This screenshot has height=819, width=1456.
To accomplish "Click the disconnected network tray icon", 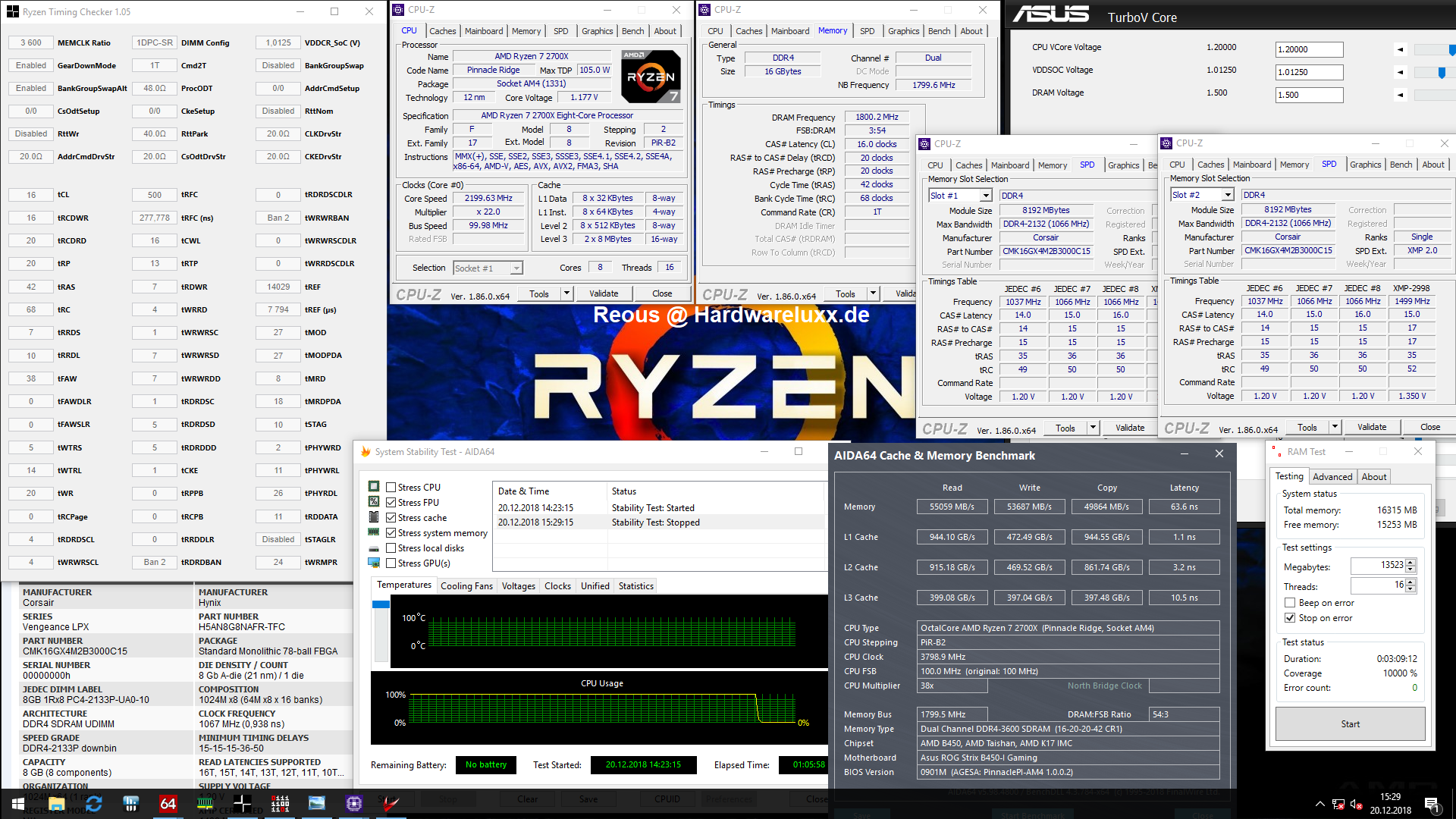I will [x=1338, y=804].
